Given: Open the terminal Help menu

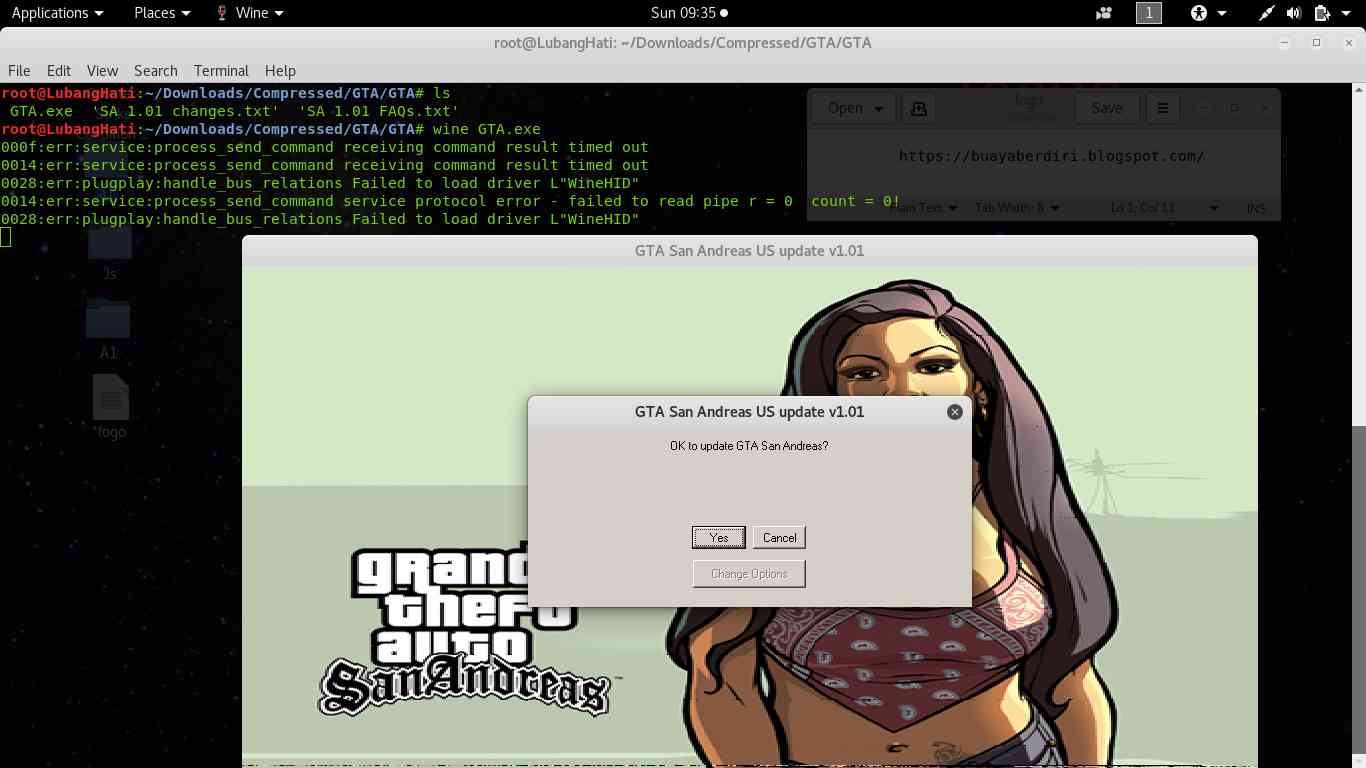Looking at the screenshot, I should [280, 71].
